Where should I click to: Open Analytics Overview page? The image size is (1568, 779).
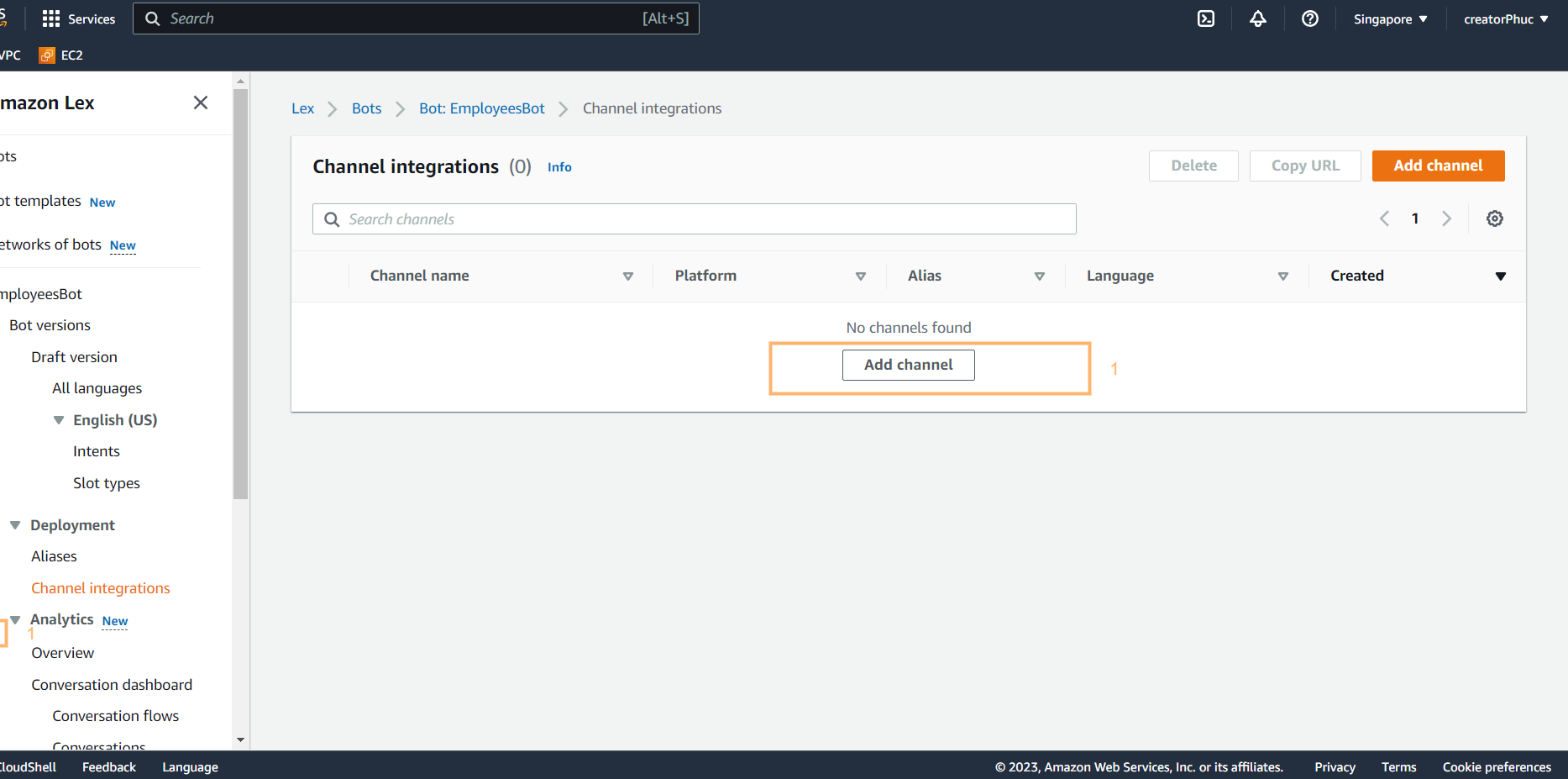point(62,653)
